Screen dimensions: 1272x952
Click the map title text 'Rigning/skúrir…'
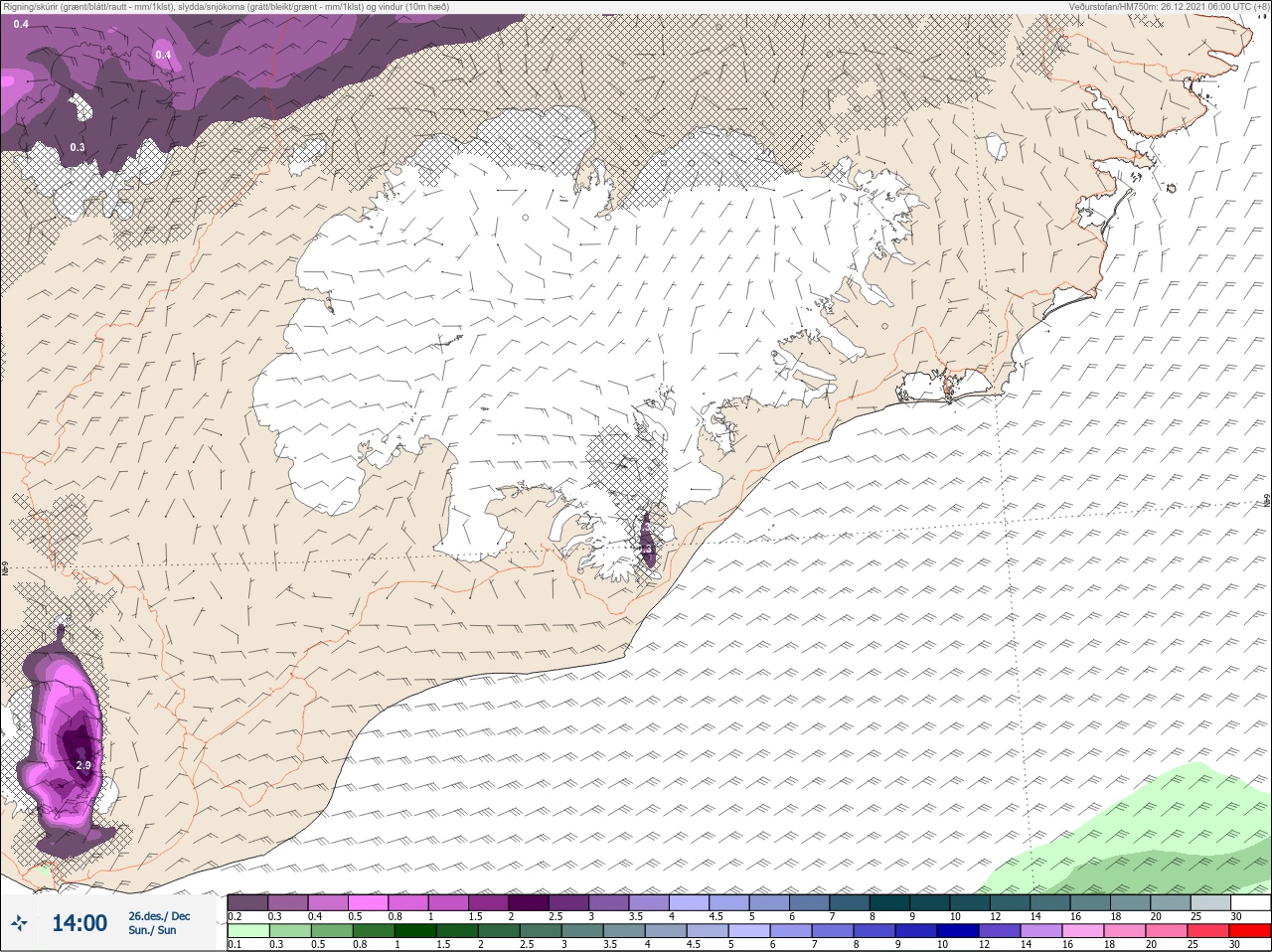coord(227,7)
